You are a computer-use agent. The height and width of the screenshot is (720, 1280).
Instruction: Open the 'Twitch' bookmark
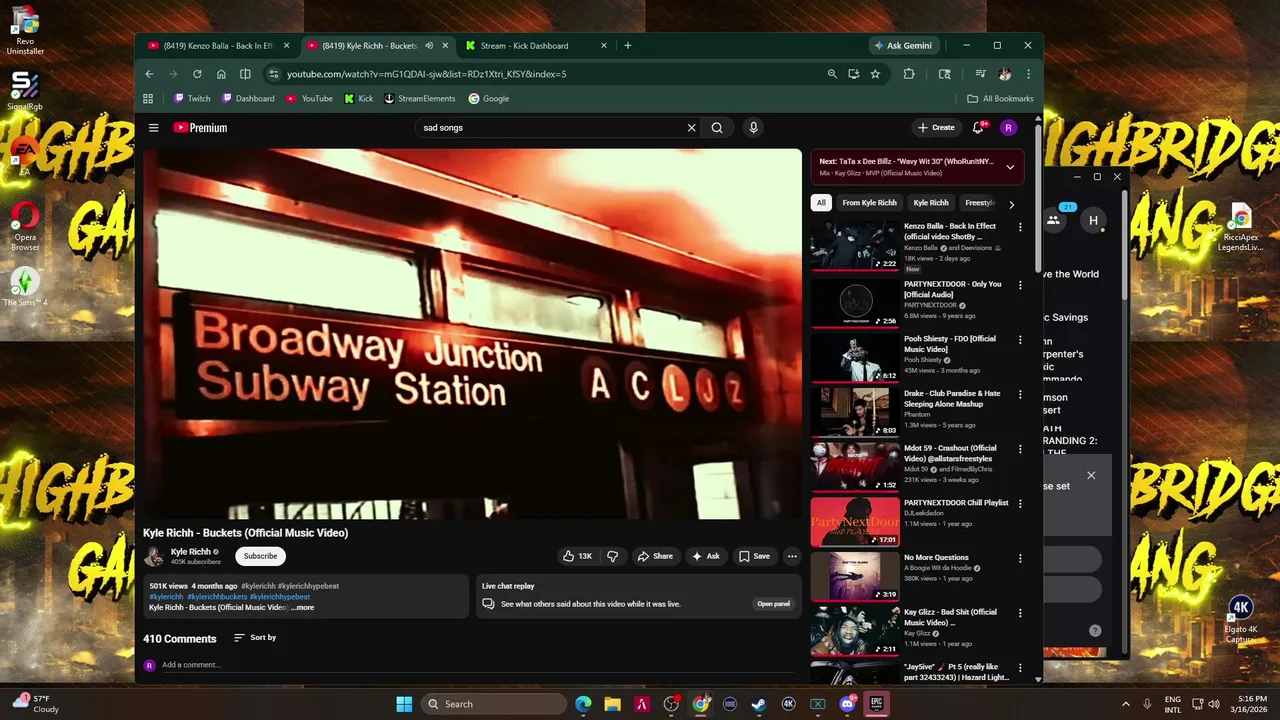coord(192,99)
